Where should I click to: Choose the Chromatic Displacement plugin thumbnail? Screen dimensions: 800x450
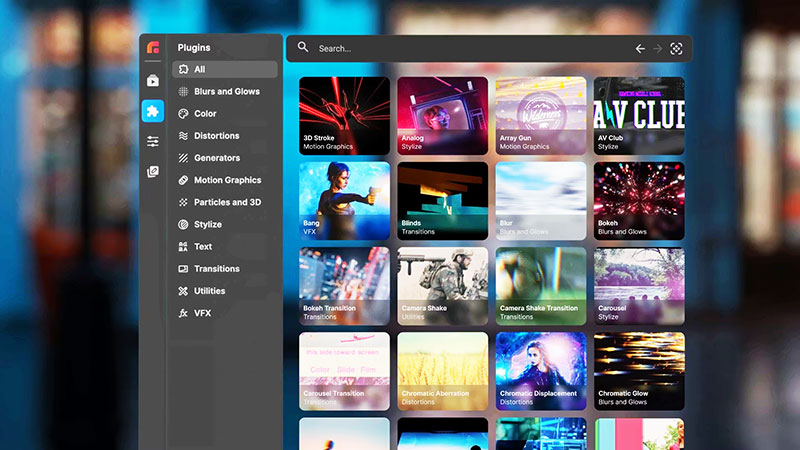540,370
